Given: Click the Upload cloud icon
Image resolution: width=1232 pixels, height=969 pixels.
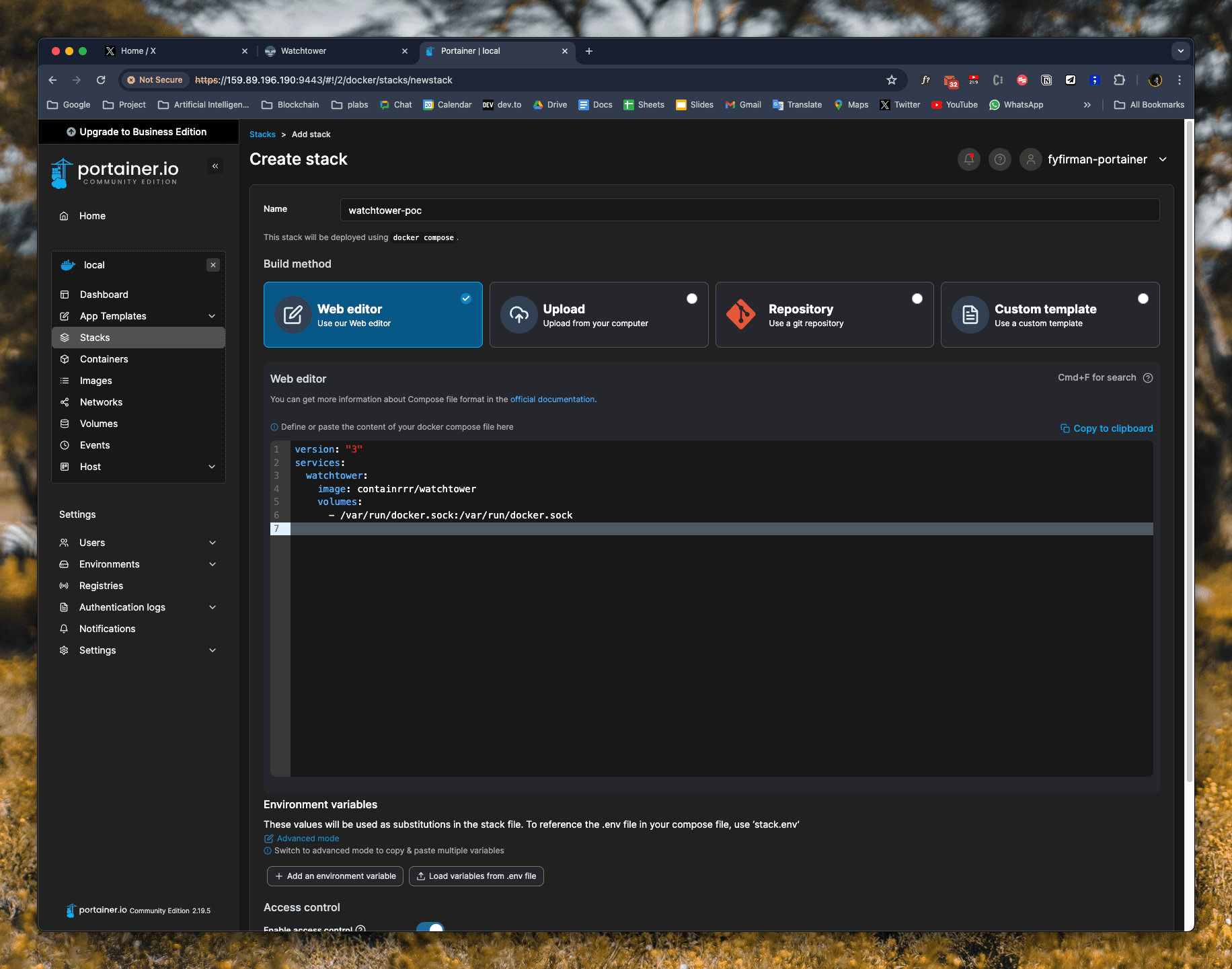Looking at the screenshot, I should point(518,315).
